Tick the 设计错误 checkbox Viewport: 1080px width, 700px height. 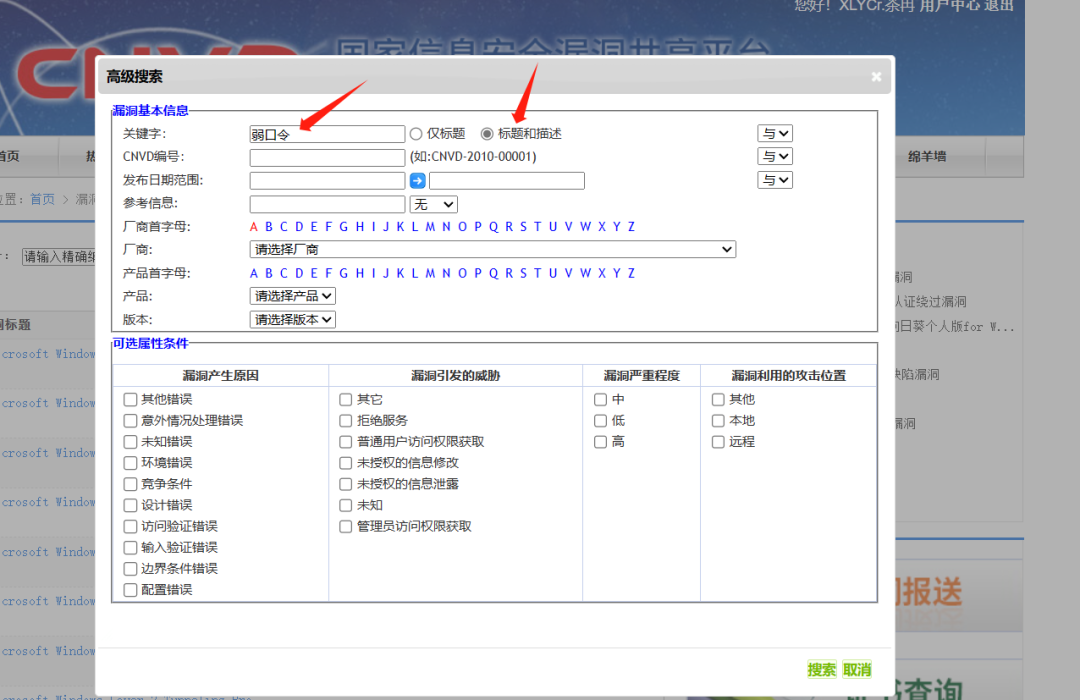[130, 505]
